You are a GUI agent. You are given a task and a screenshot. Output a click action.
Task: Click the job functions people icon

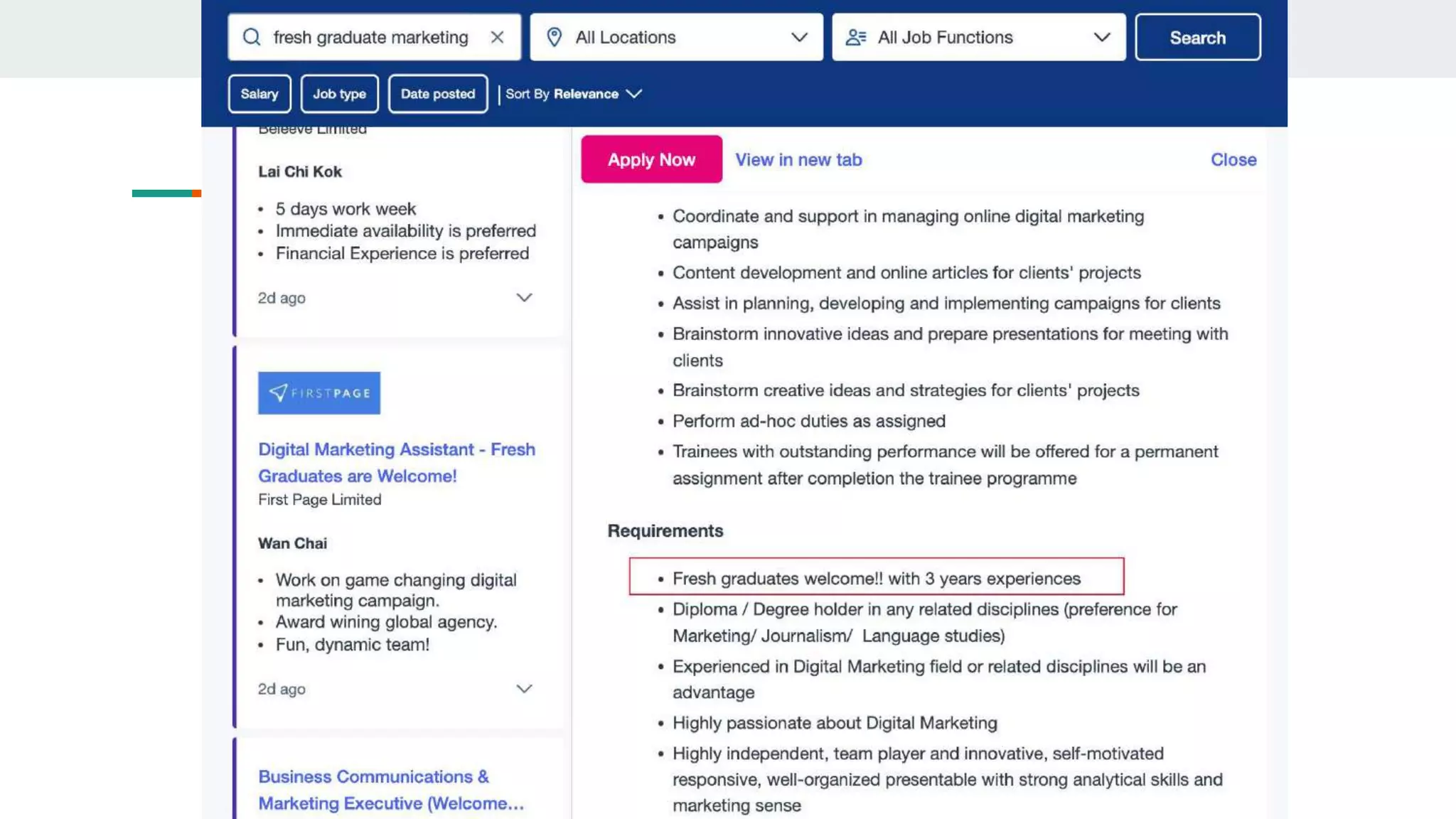coord(856,37)
